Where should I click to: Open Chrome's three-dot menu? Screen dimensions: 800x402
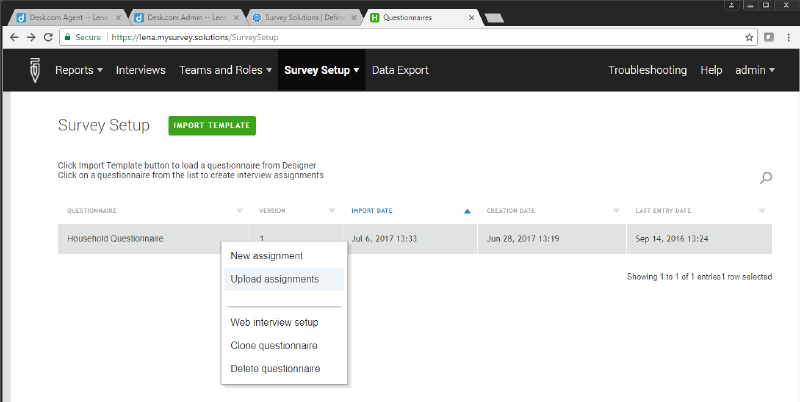point(787,37)
